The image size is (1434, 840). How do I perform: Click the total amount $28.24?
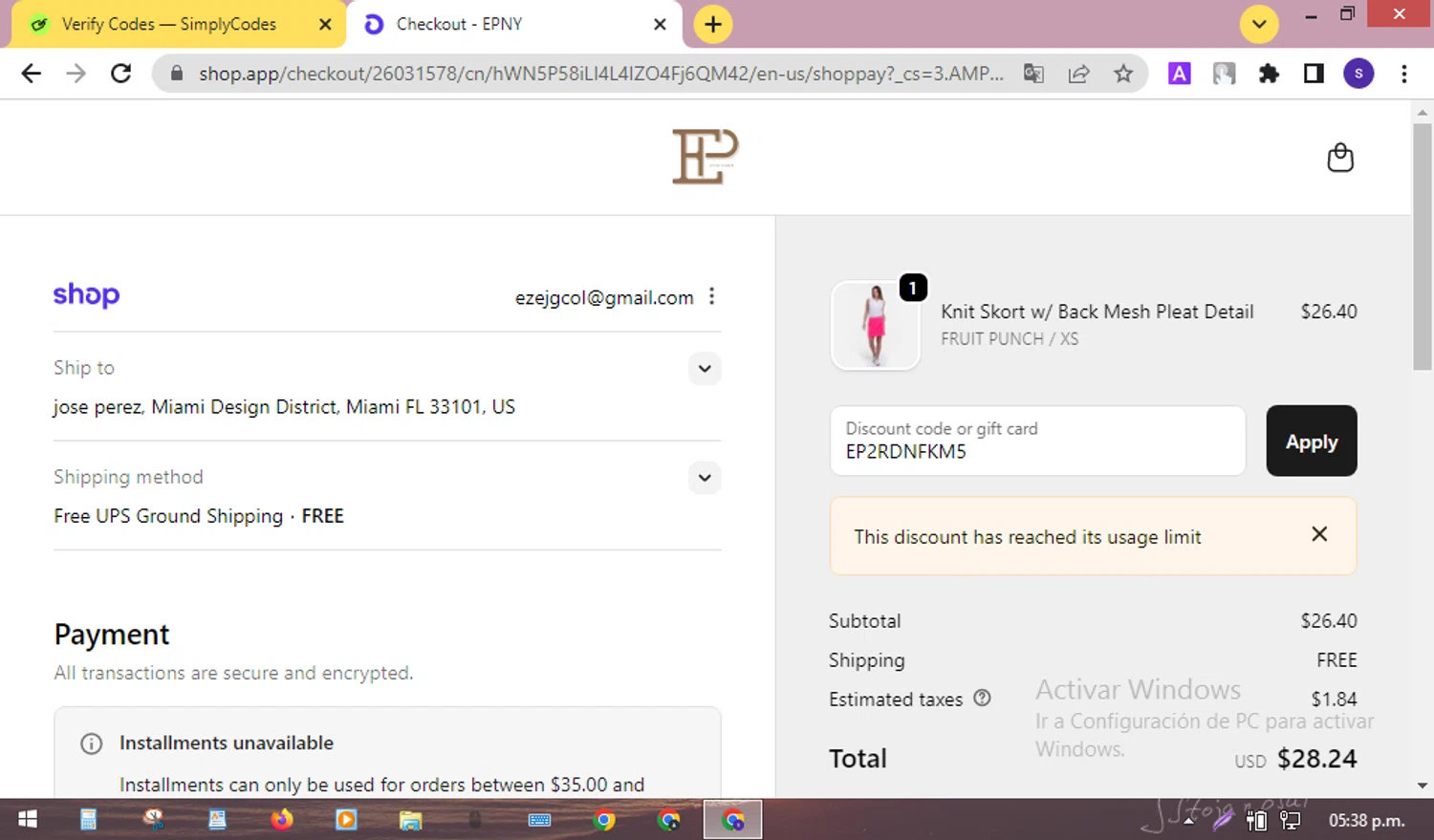1317,759
